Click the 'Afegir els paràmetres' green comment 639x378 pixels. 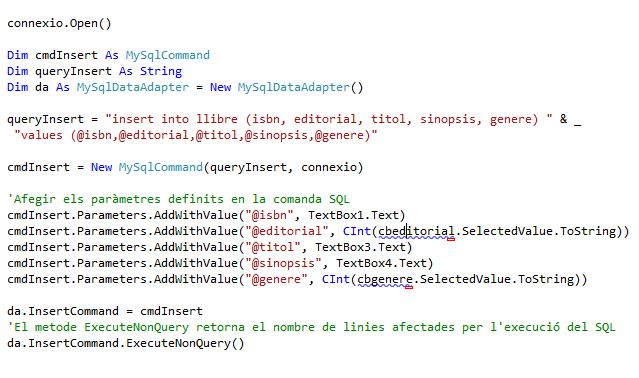178,199
